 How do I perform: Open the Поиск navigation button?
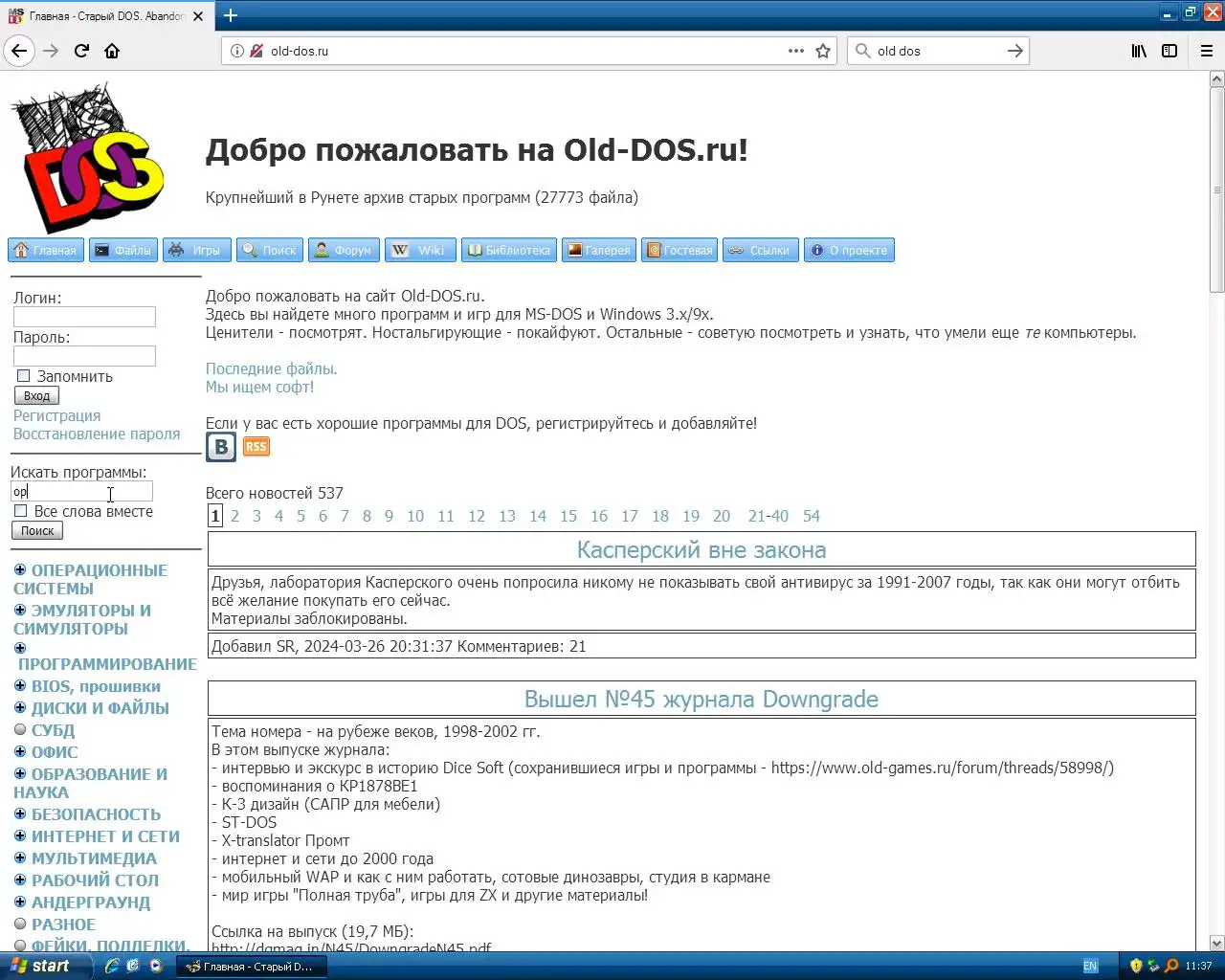(270, 250)
